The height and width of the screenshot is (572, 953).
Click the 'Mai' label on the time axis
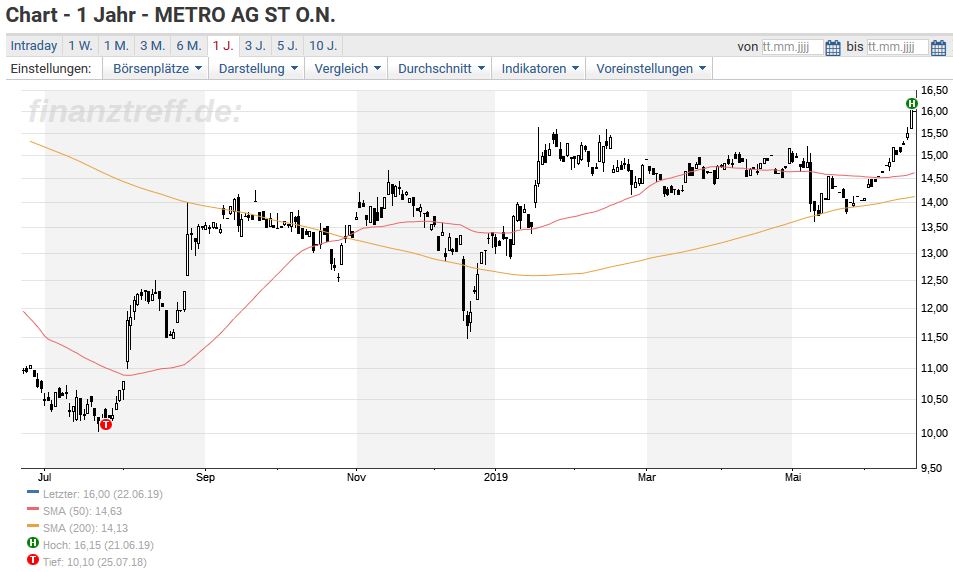pos(793,477)
